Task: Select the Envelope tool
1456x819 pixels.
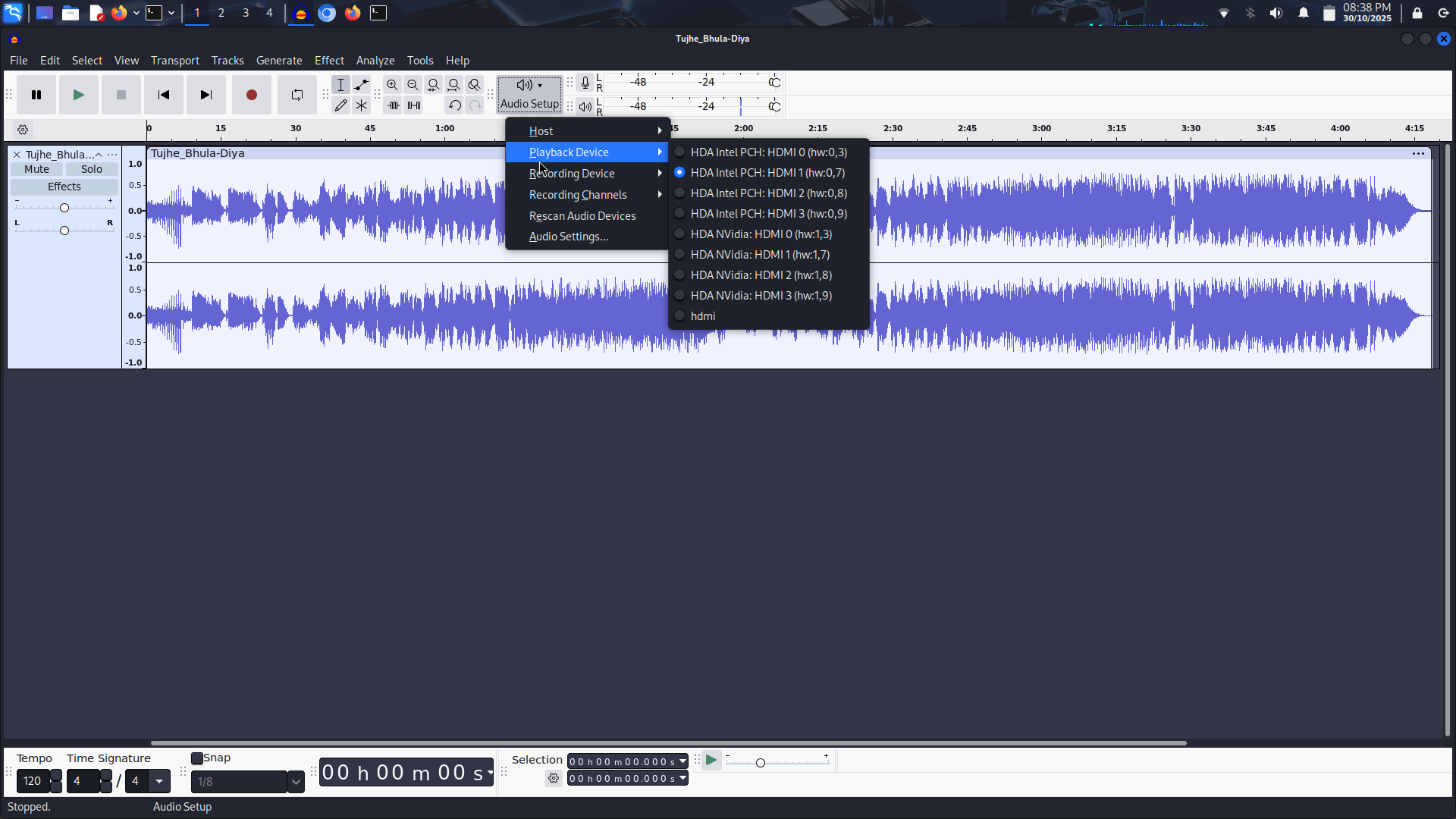Action: (x=362, y=85)
